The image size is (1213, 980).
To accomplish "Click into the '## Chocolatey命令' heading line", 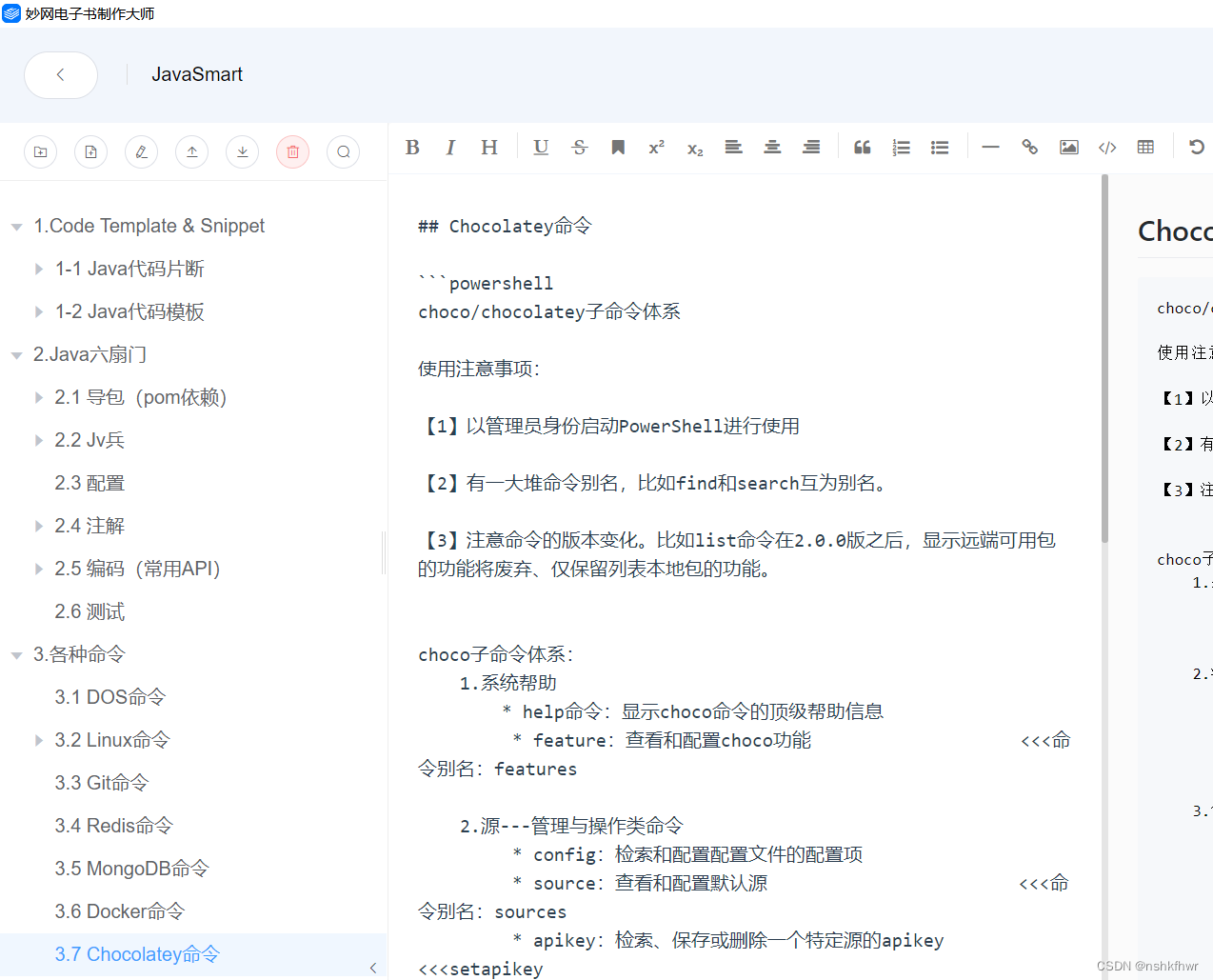I will click(x=505, y=227).
